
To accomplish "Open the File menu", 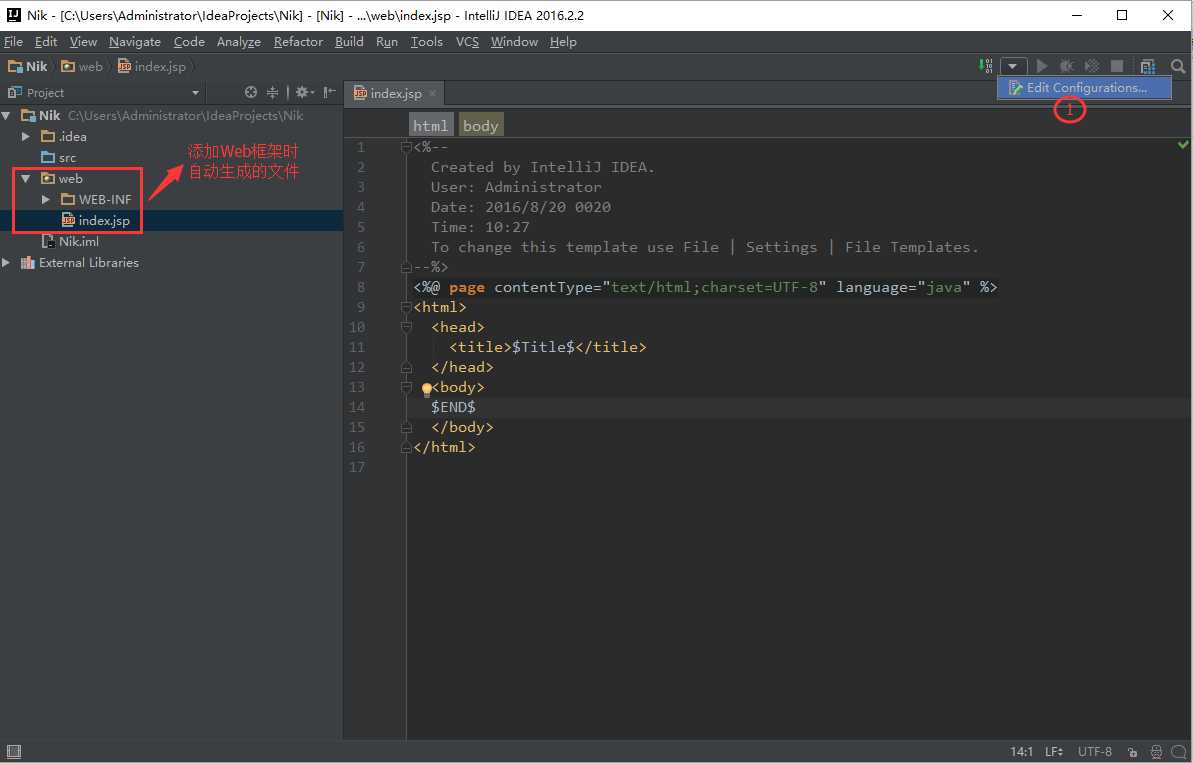I will coord(14,42).
